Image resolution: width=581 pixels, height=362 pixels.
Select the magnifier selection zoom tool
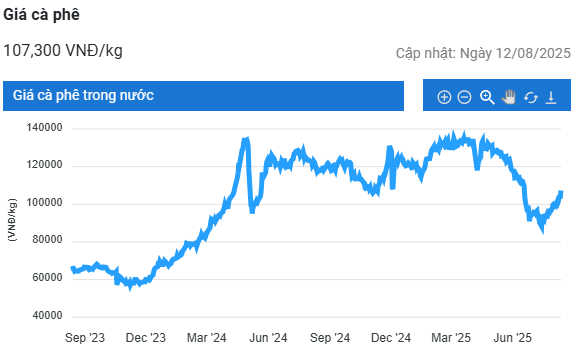[487, 97]
